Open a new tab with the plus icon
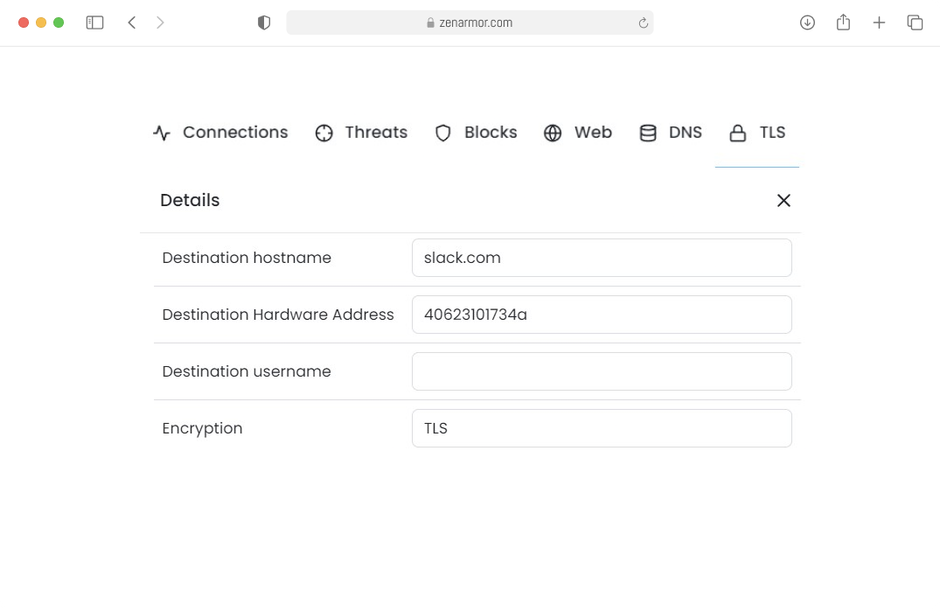 point(879,22)
